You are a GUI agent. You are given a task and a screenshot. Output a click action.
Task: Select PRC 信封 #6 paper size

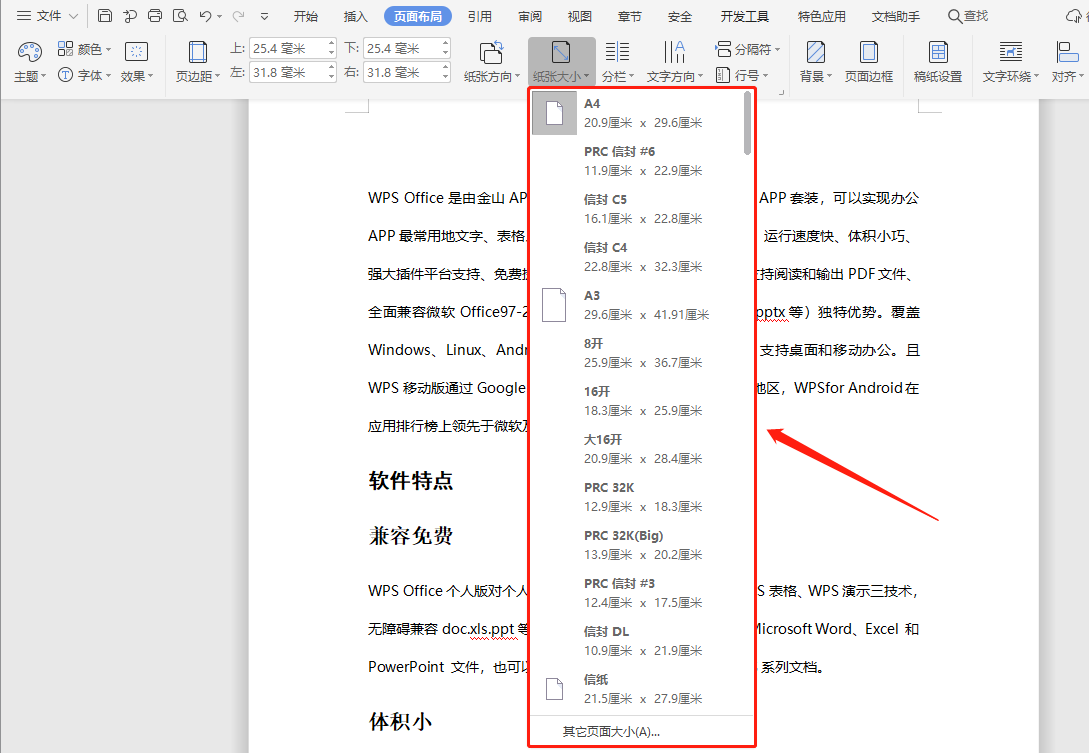pyautogui.click(x=636, y=160)
